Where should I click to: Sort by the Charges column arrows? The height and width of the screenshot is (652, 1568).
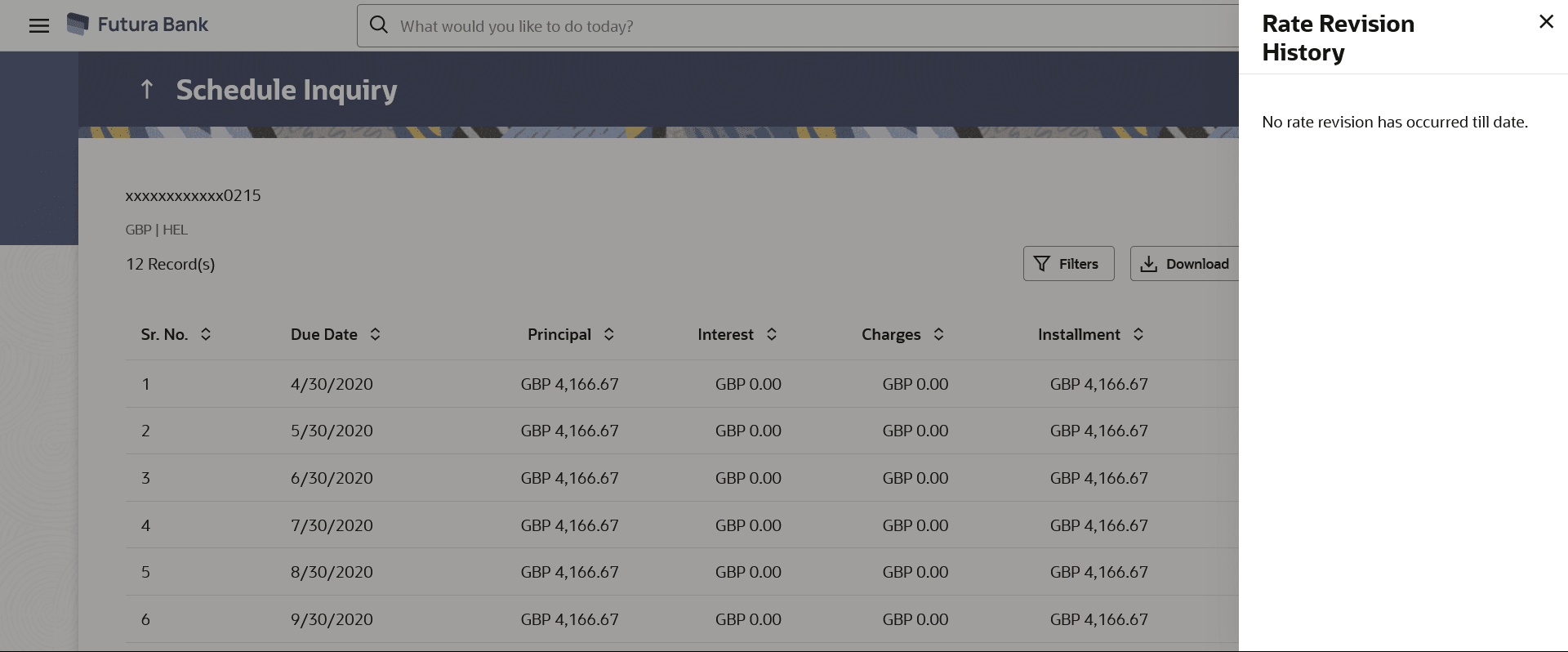(938, 334)
